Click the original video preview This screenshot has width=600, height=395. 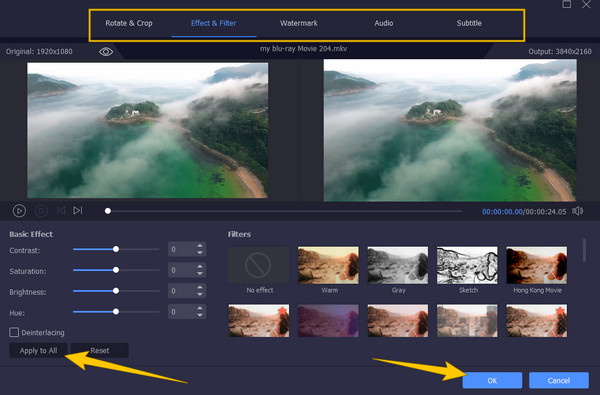[147, 130]
